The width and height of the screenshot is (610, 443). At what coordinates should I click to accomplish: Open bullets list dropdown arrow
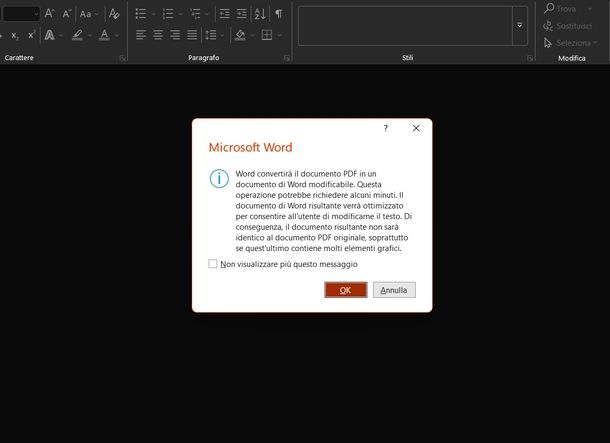153,14
